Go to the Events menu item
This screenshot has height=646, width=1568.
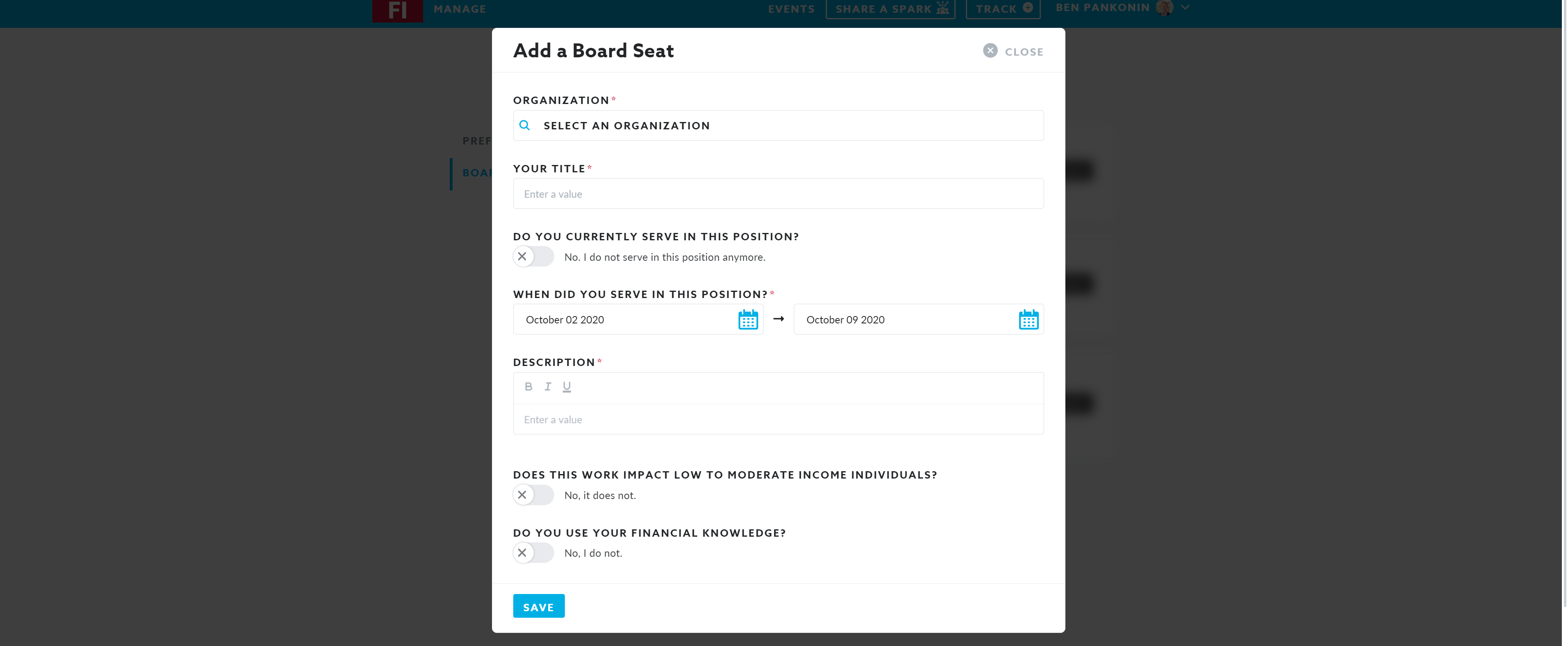pyautogui.click(x=791, y=9)
